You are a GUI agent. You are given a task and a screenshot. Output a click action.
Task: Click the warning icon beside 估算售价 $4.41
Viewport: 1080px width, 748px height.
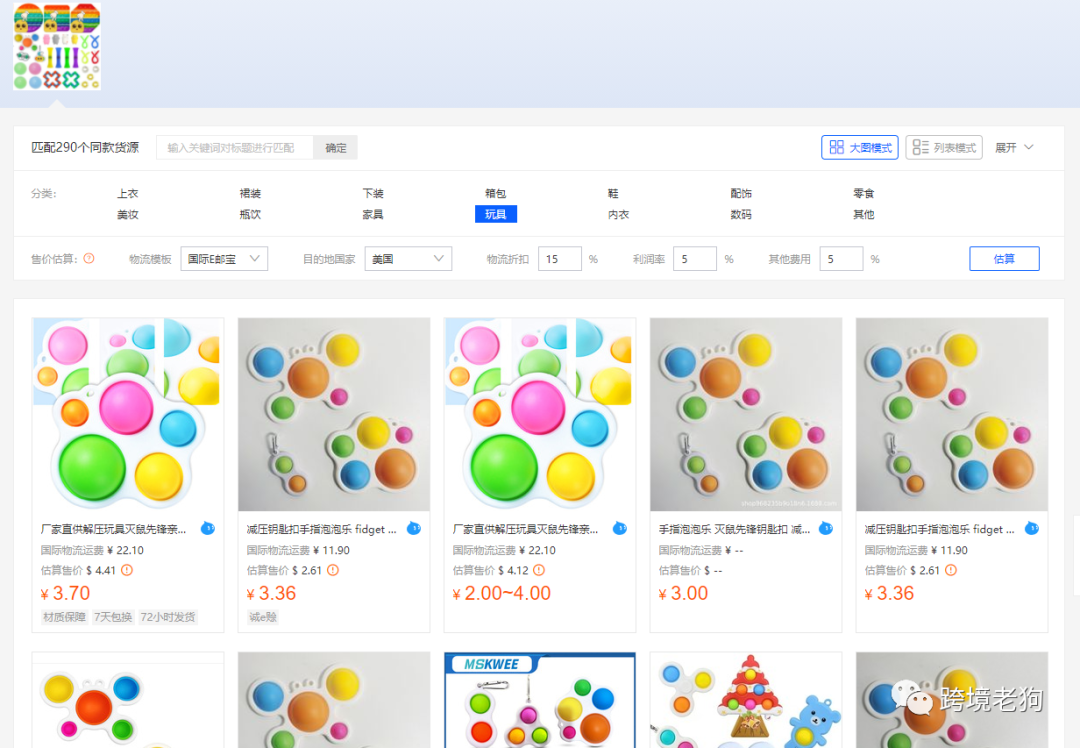(x=127, y=570)
